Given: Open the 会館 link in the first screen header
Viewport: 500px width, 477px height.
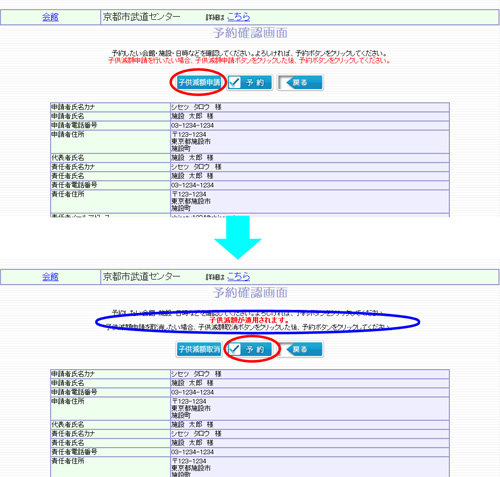Looking at the screenshot, I should 50,17.
